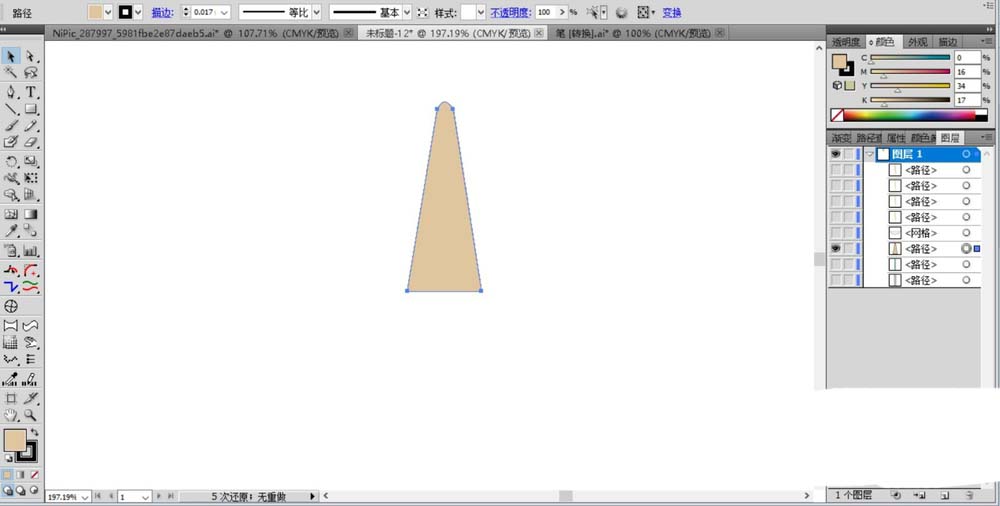Show the 网格 sublayer visibility box
The height and width of the screenshot is (506, 1000).
point(835,233)
